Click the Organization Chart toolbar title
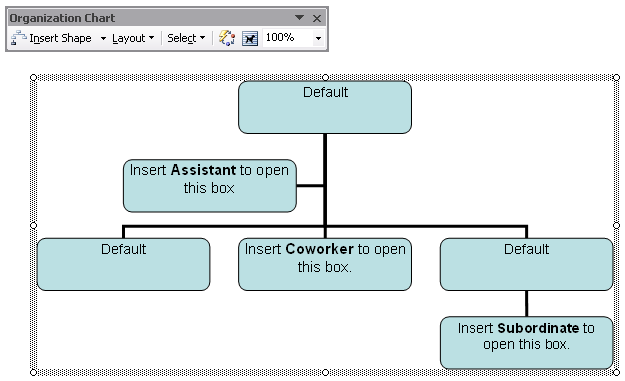 click(x=62, y=18)
